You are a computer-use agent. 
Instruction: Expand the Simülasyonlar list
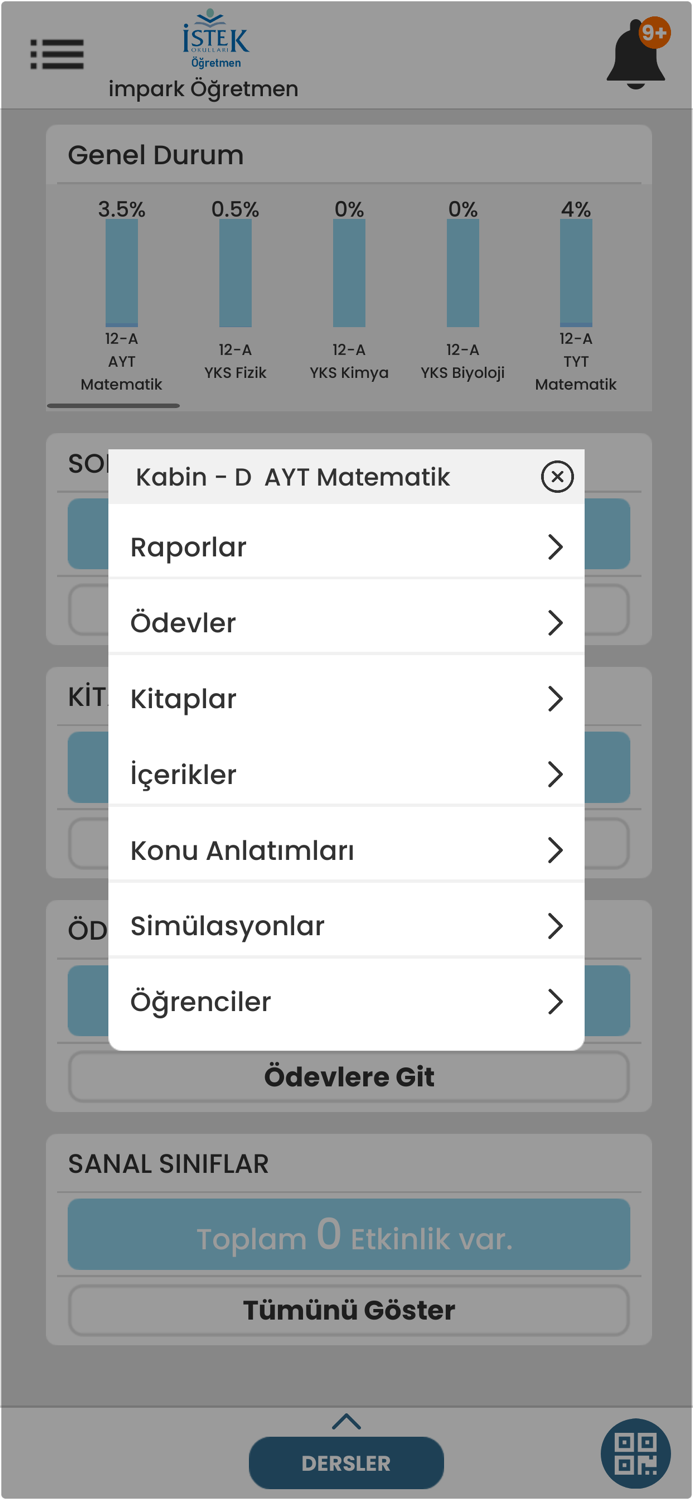345,925
